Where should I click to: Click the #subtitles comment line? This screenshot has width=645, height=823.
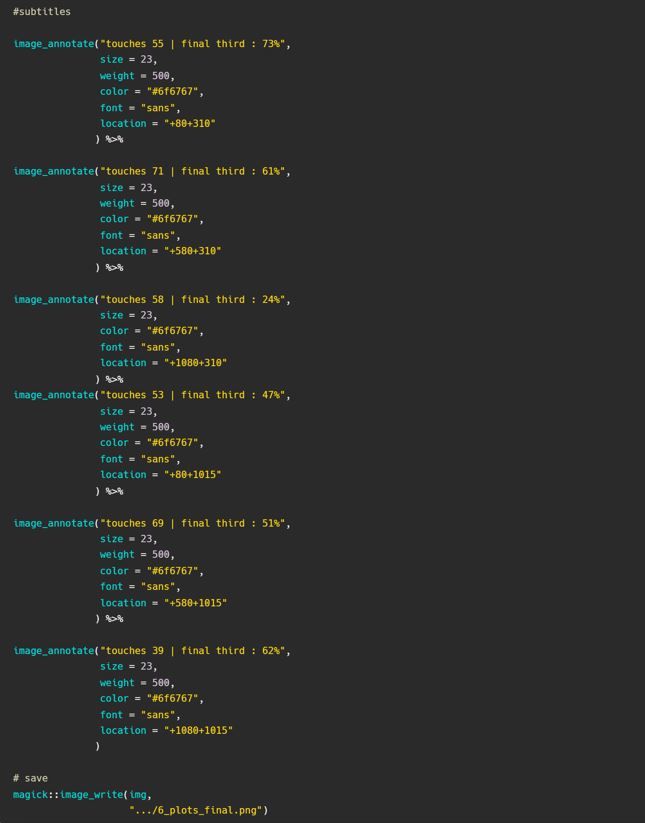coord(41,12)
